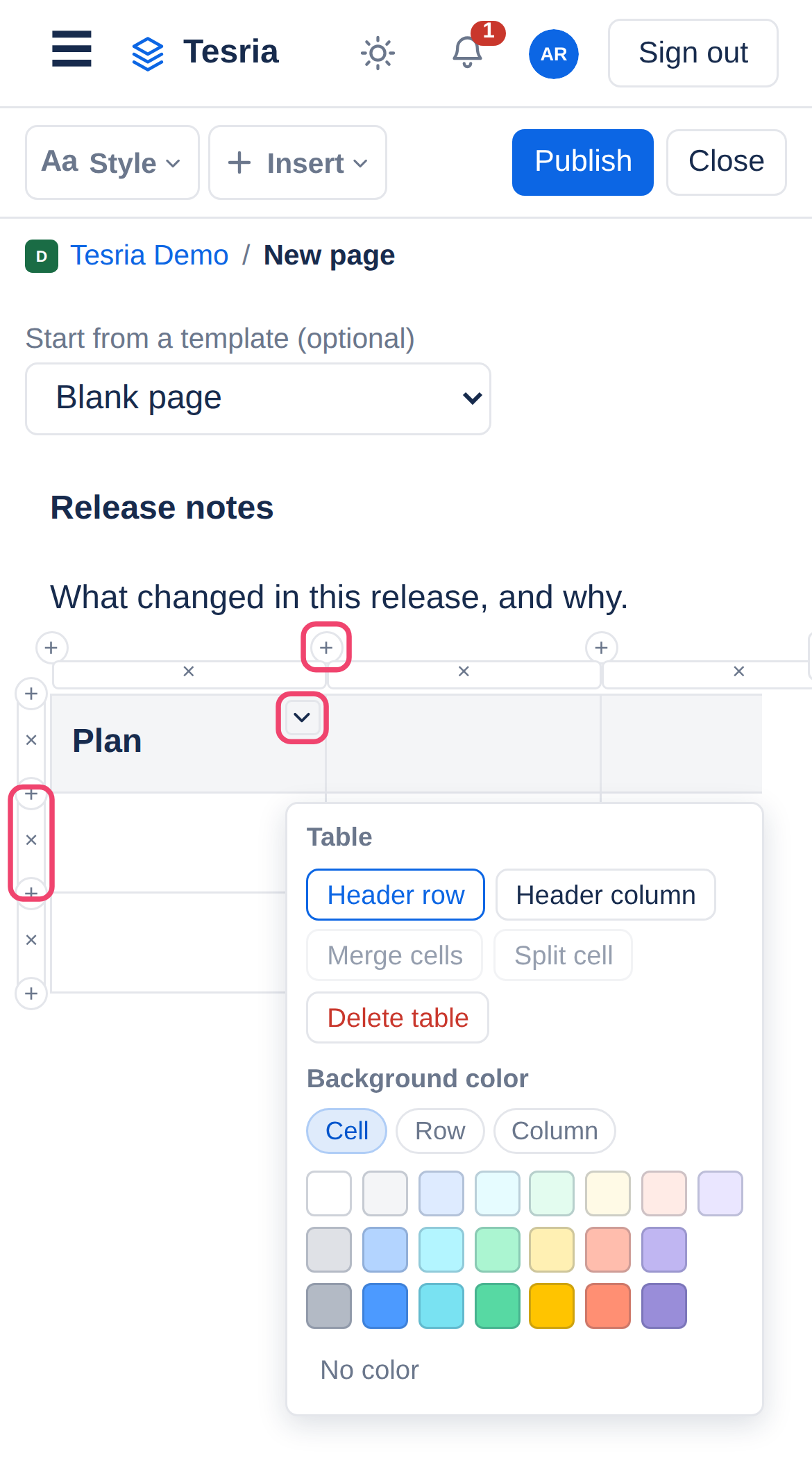Select Column background color tab
This screenshot has height=1458, width=812.
click(x=555, y=1131)
